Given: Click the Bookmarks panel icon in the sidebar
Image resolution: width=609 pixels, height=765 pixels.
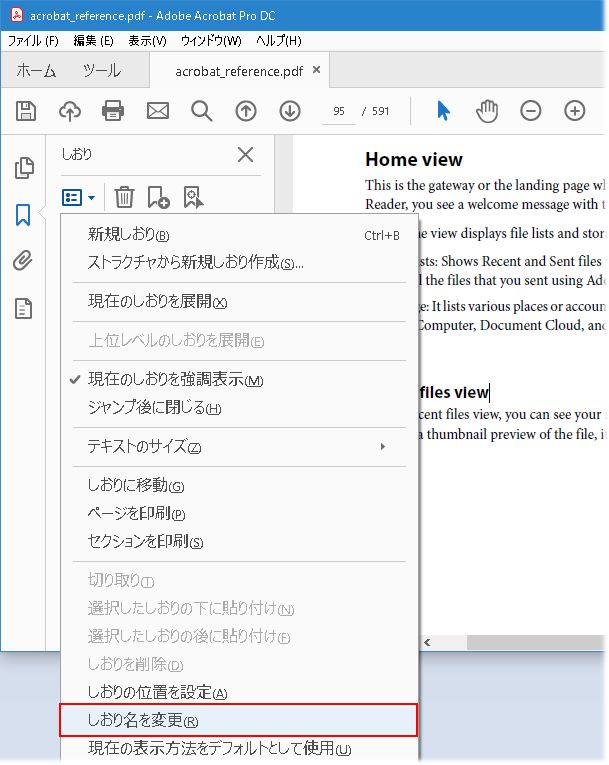Looking at the screenshot, I should click(x=23, y=215).
